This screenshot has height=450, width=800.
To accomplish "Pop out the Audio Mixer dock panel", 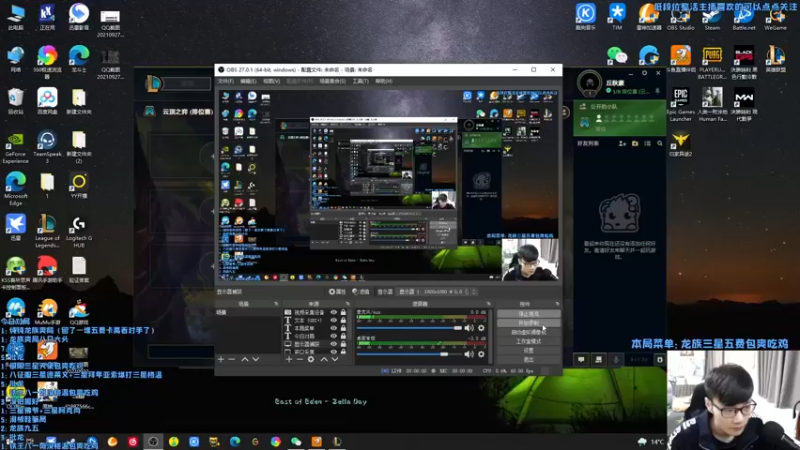I will (488, 304).
